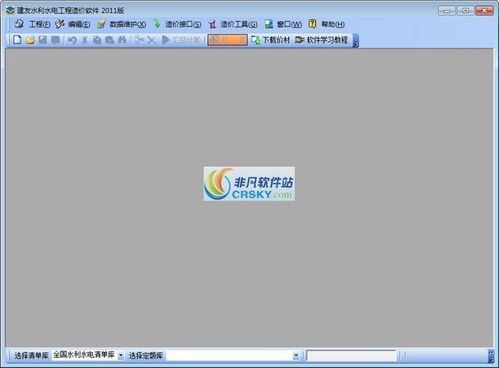Expand the toolbar overflow options arrow
Screen dimensions: 499x368
point(356,41)
